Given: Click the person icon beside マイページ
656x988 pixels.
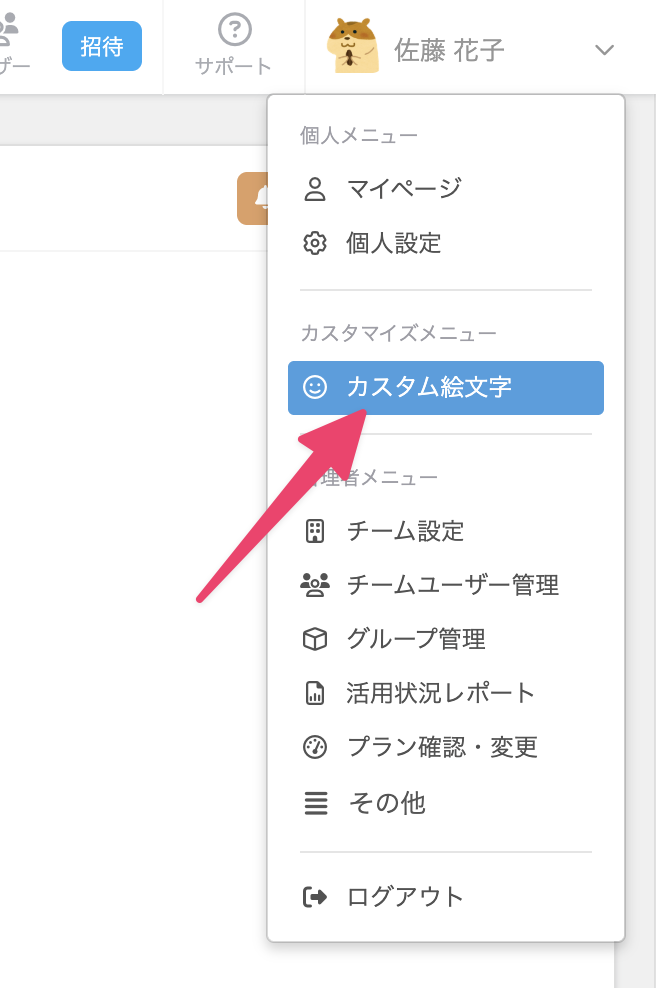Looking at the screenshot, I should click(314, 188).
